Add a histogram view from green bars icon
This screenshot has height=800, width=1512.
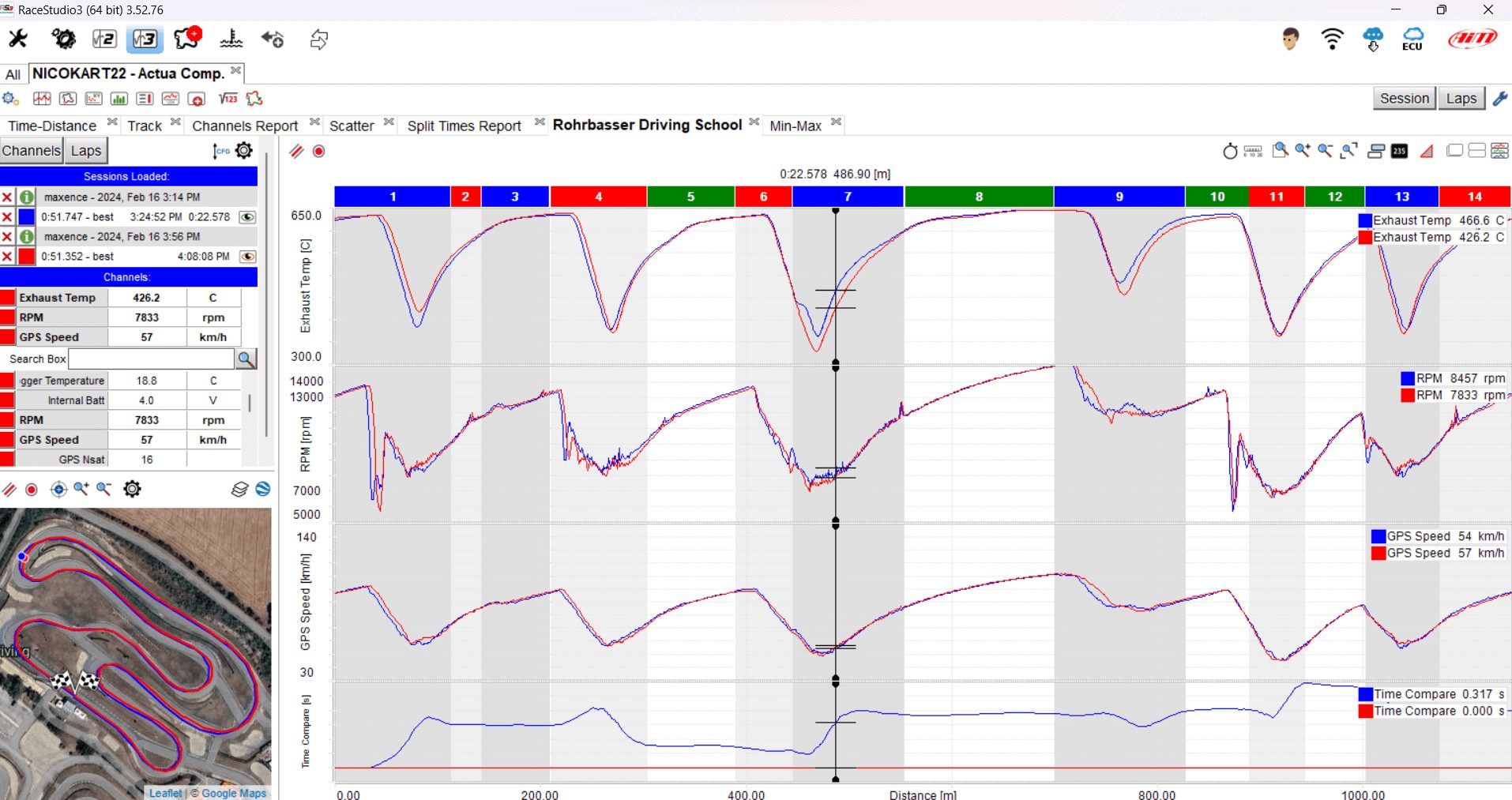[x=119, y=99]
